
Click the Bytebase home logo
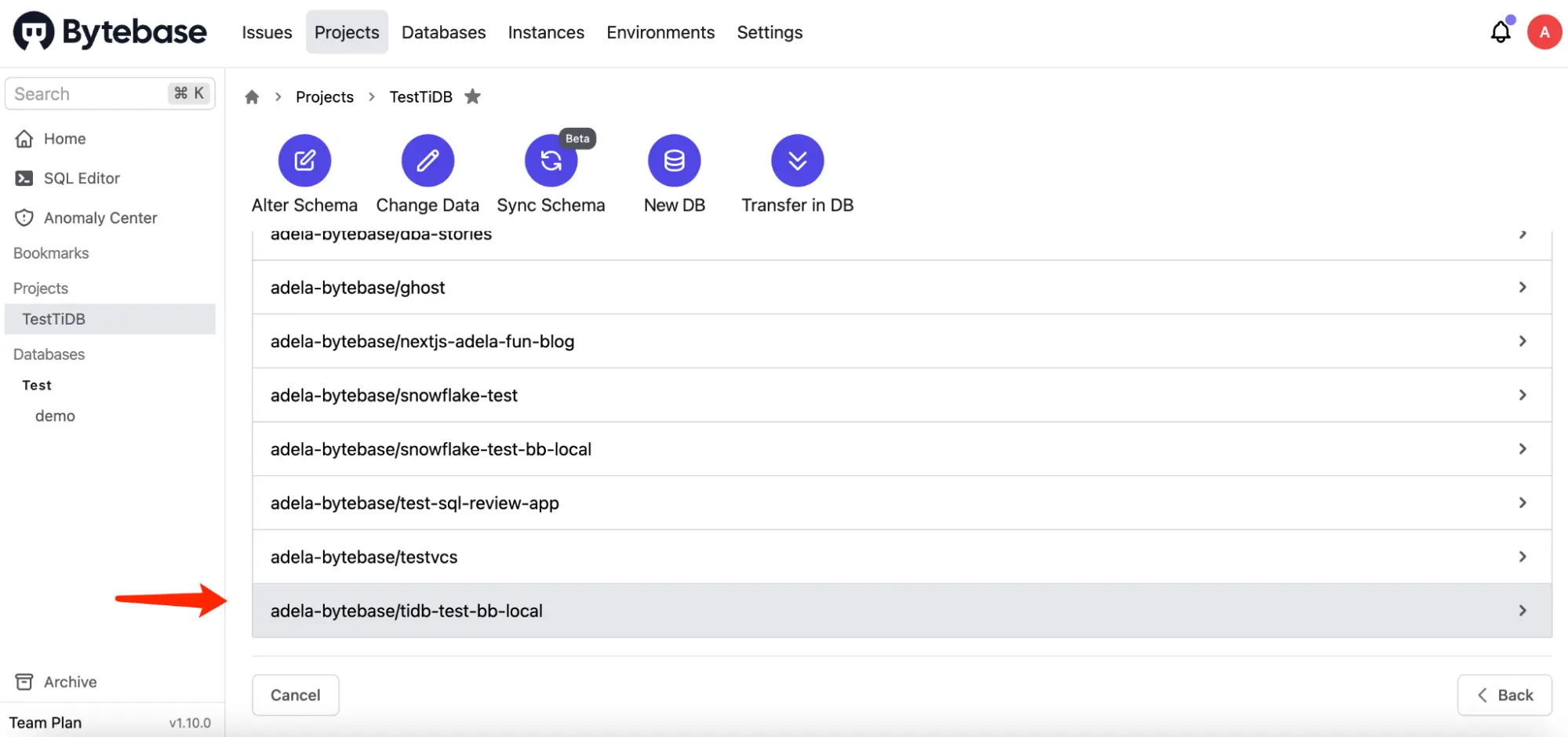tap(108, 31)
